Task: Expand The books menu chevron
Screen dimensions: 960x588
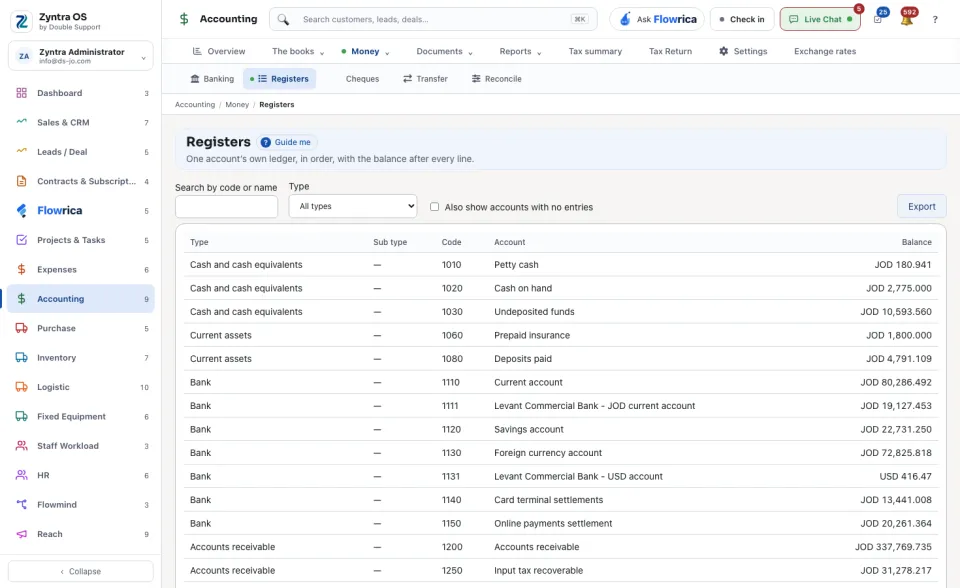Action: 322,53
